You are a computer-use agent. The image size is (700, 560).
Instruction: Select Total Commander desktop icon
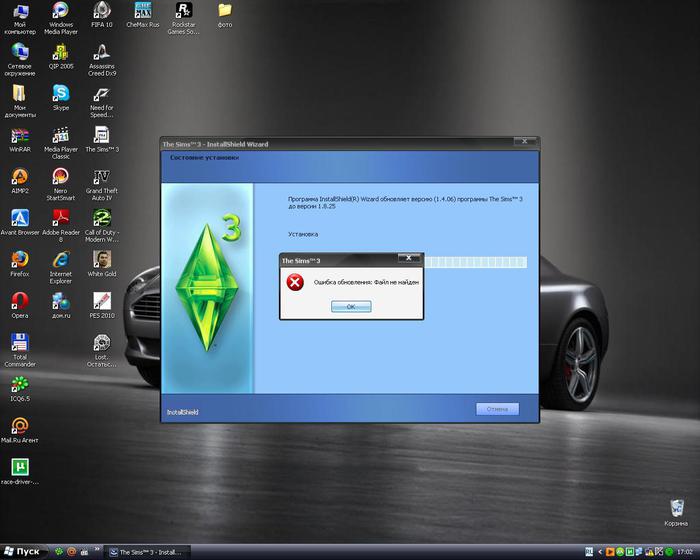click(x=20, y=351)
